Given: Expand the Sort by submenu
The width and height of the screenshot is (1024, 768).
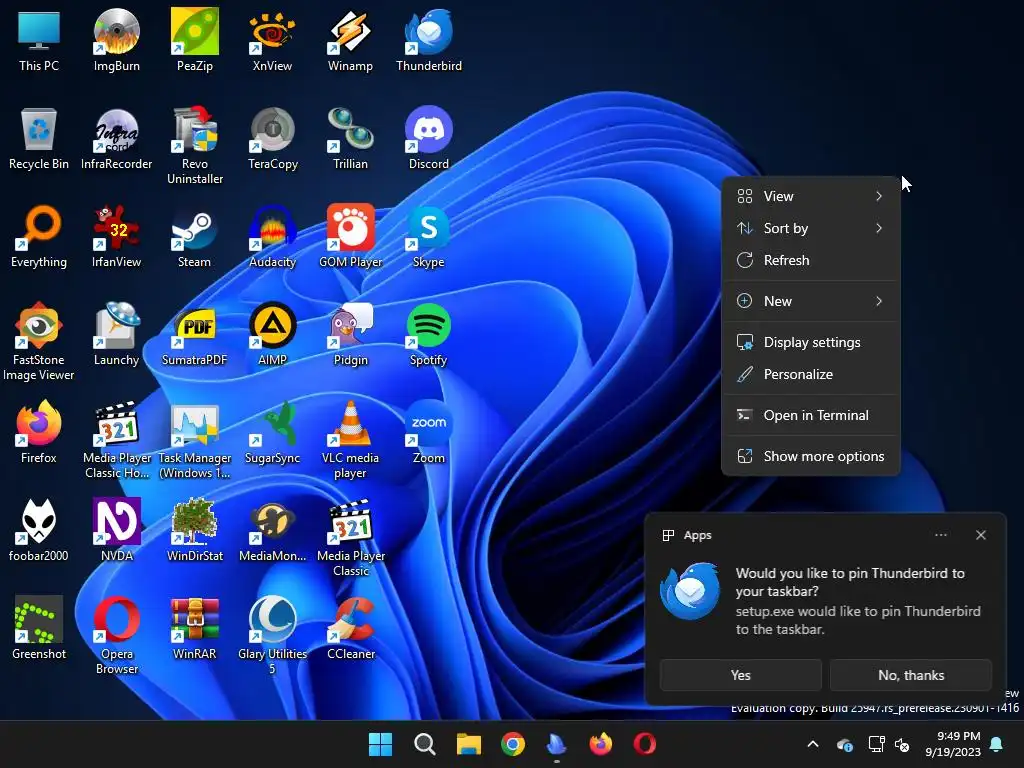Looking at the screenshot, I should [810, 228].
